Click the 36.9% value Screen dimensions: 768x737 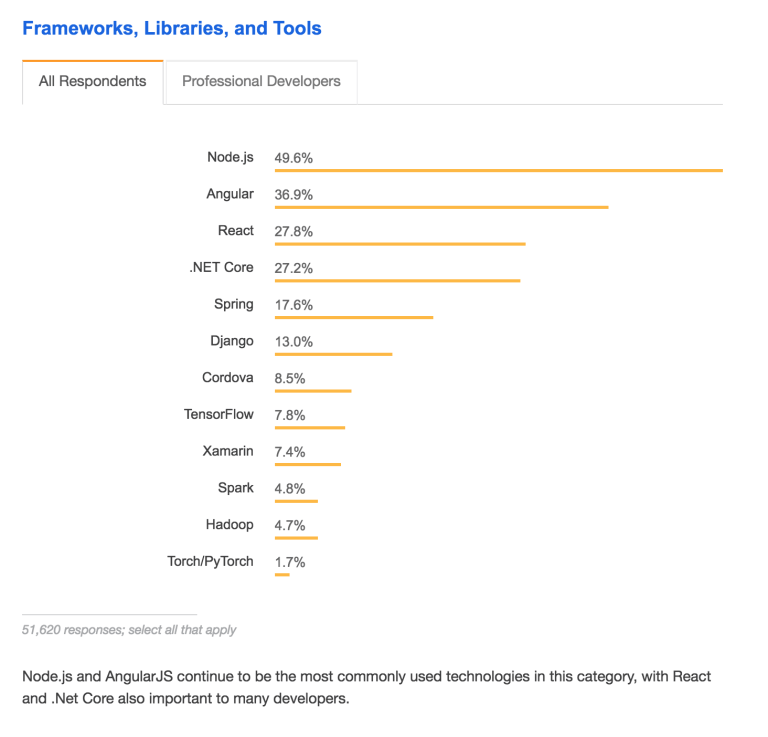294,194
